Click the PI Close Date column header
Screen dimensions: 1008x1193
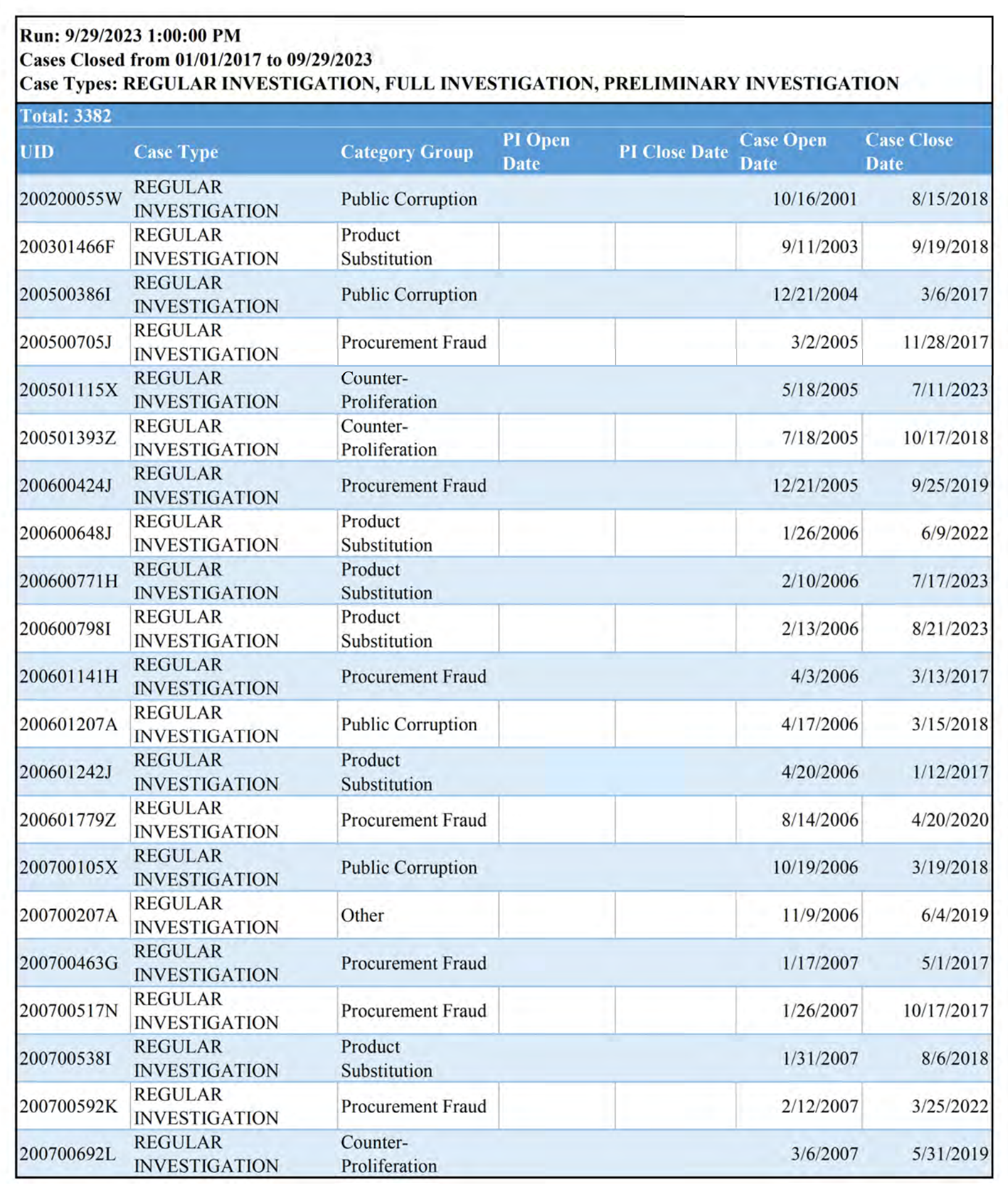pyautogui.click(x=673, y=152)
